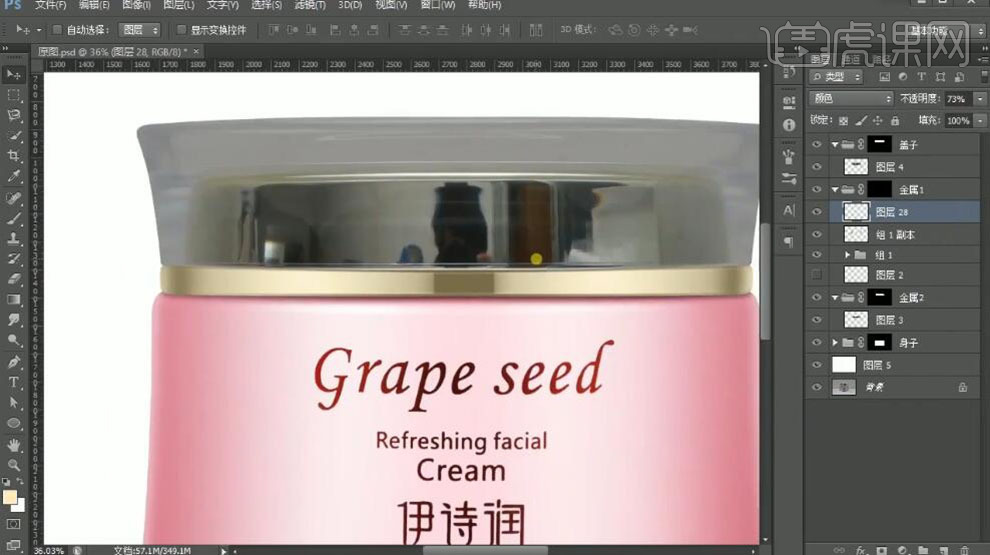The width and height of the screenshot is (990, 555).
Task: Click the 图层 5 layer thumbnail
Action: (844, 365)
